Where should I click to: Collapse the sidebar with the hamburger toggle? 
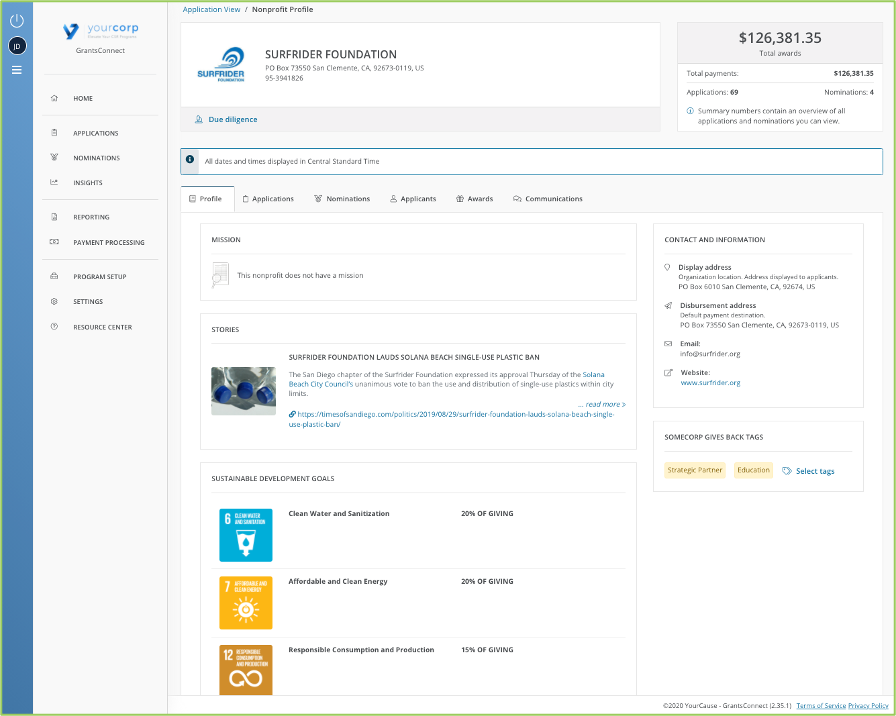[16, 68]
